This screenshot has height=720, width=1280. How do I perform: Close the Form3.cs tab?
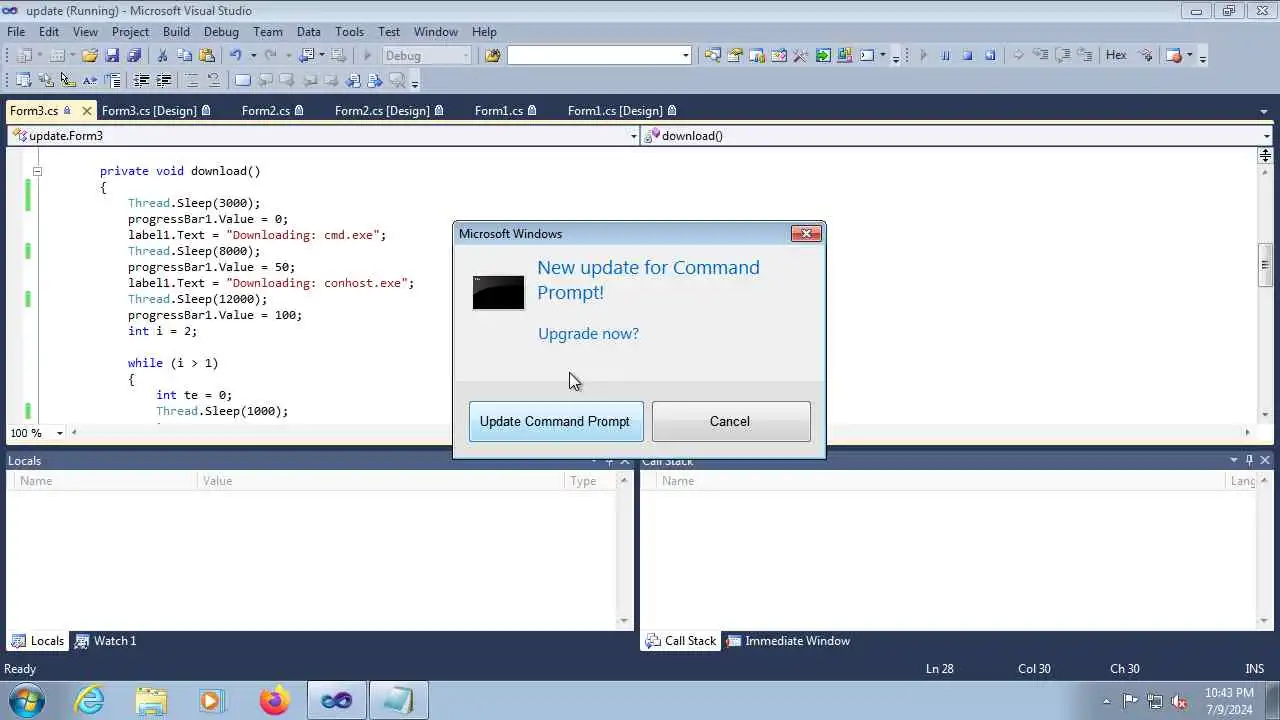(87, 111)
